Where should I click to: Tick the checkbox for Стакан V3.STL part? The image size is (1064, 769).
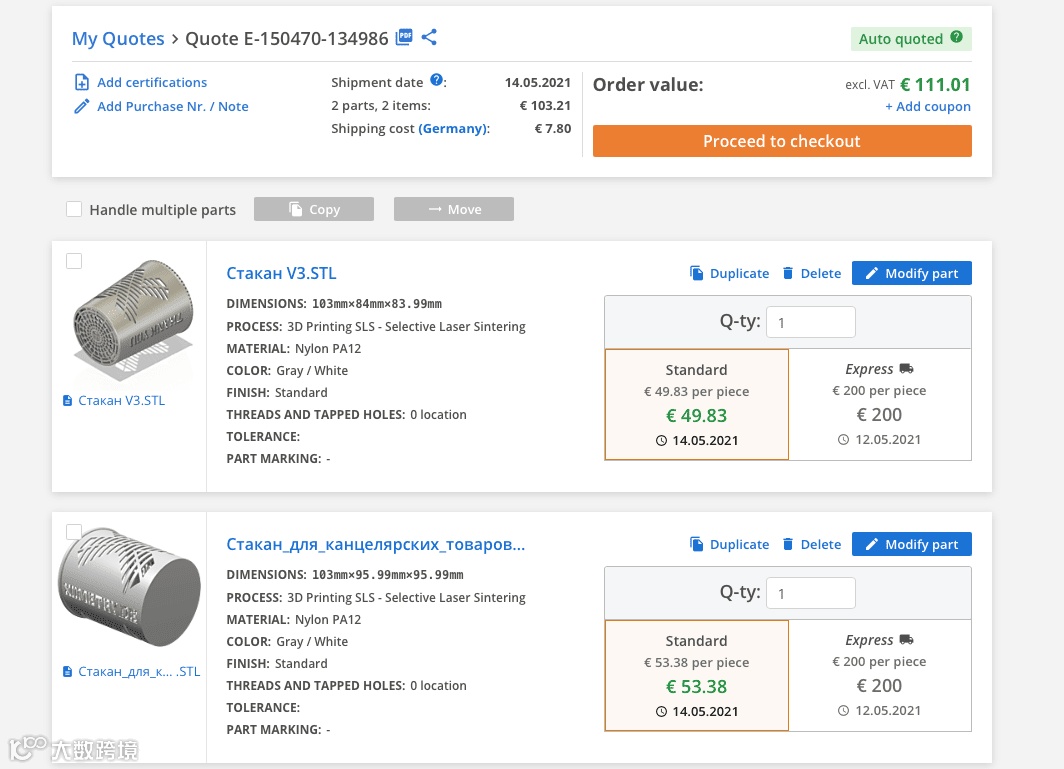(74, 261)
